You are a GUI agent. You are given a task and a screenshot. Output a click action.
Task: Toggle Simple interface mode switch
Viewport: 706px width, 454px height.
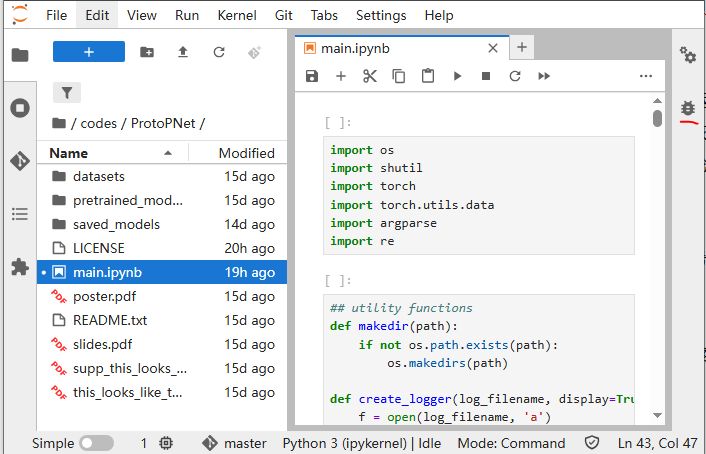[x=96, y=443]
